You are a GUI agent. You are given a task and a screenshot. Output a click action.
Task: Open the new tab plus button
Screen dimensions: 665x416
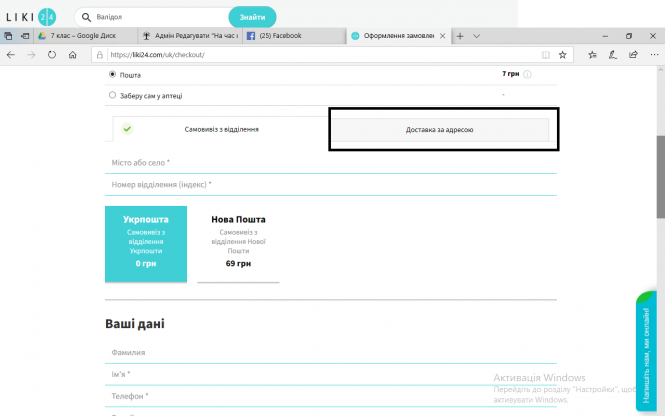pyautogui.click(x=459, y=36)
